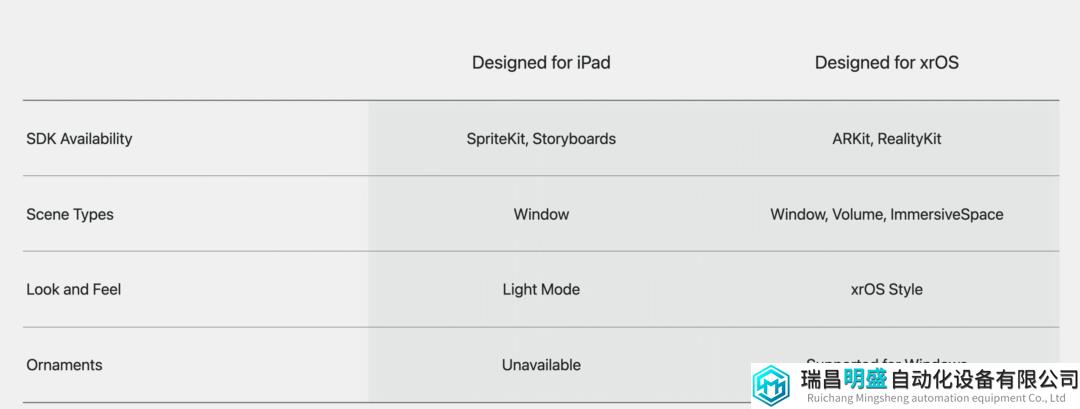Click the Designed for xrOS column header

pos(886,63)
